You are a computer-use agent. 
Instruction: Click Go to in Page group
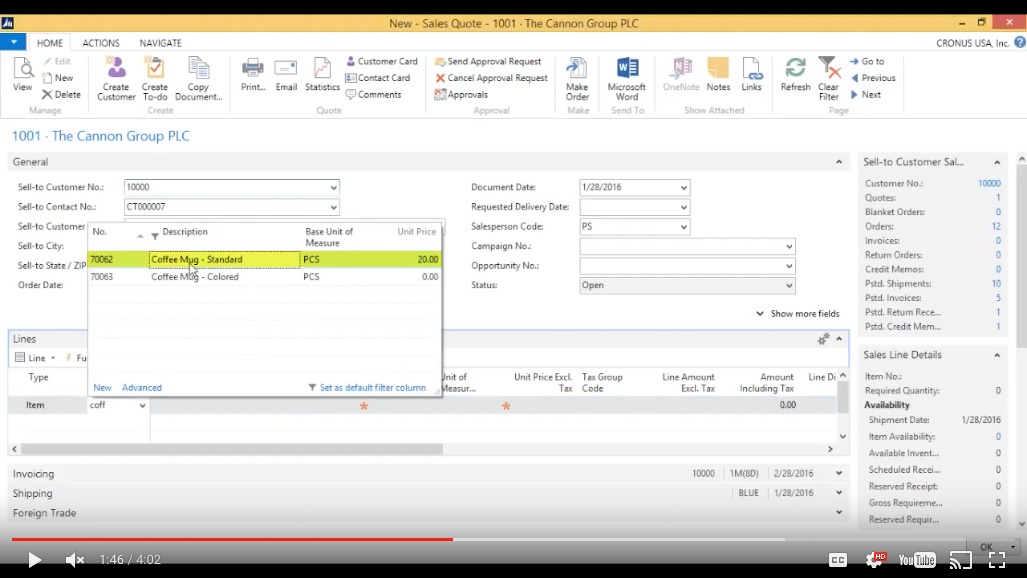[867, 62]
